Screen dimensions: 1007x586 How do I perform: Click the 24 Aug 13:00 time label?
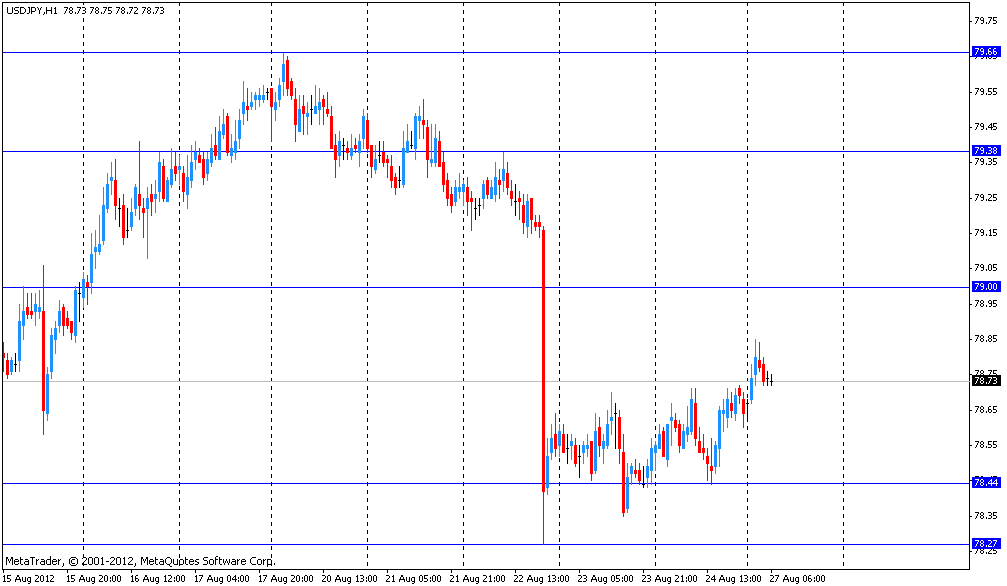[x=735, y=578]
